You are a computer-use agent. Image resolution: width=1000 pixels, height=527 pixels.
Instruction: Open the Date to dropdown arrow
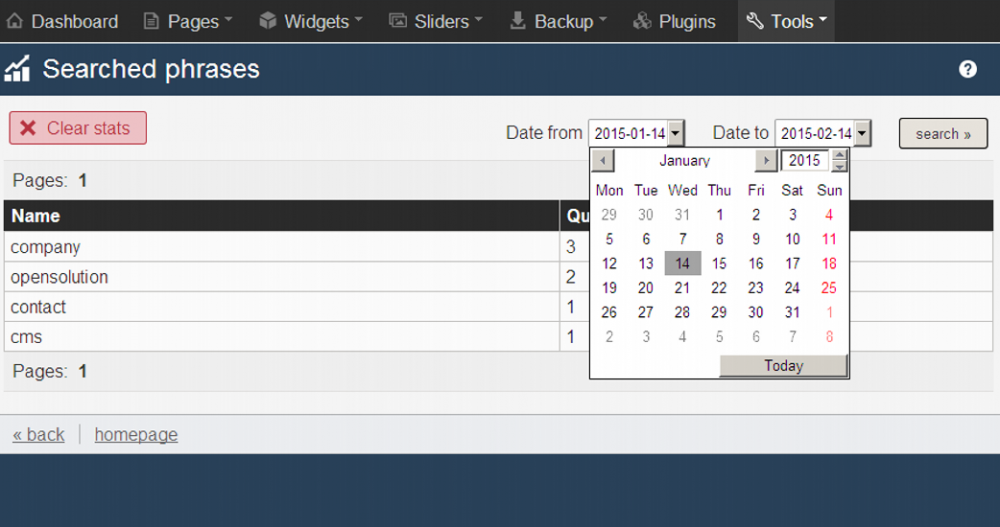coord(862,133)
